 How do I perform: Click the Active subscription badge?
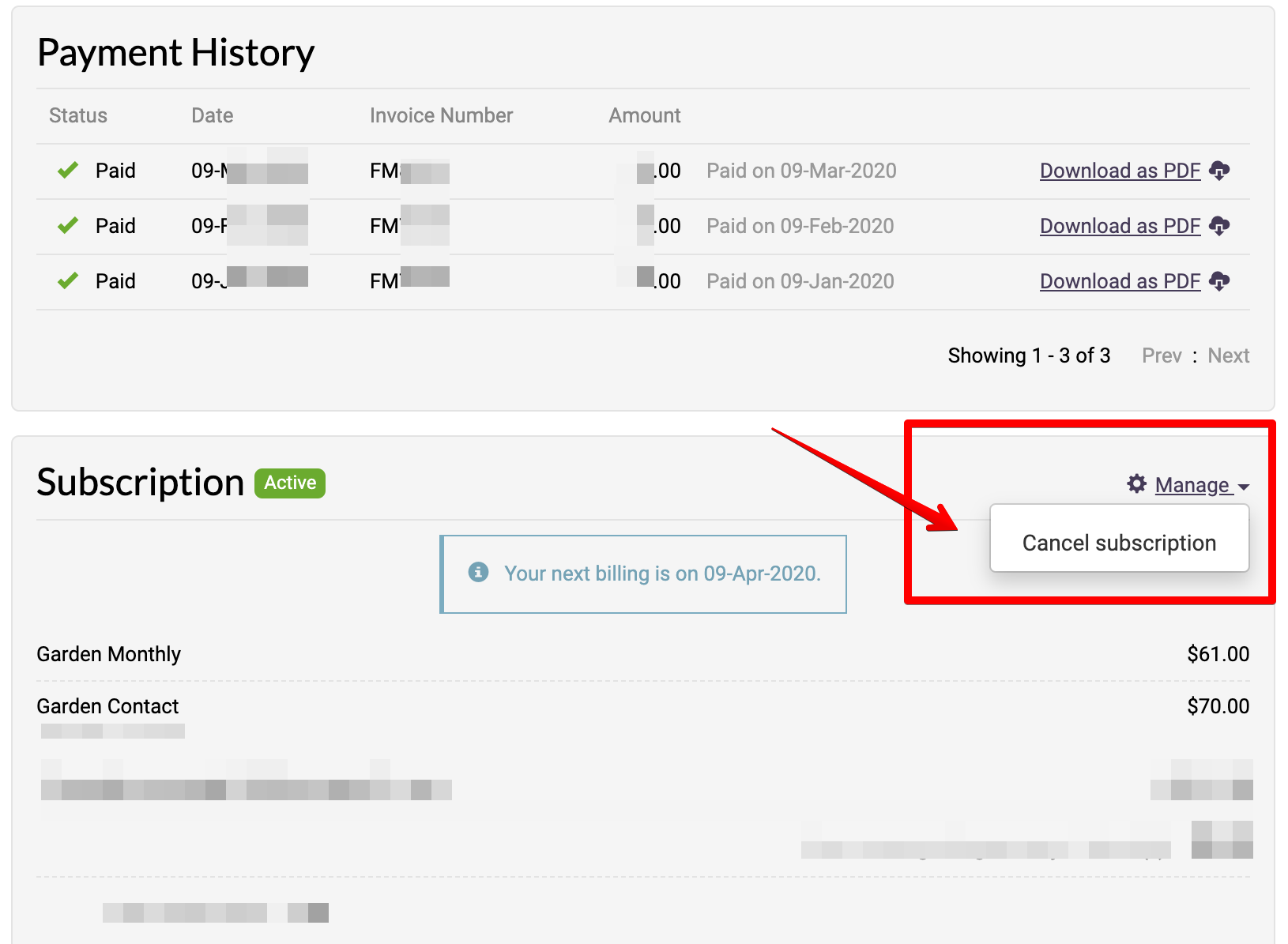(290, 483)
